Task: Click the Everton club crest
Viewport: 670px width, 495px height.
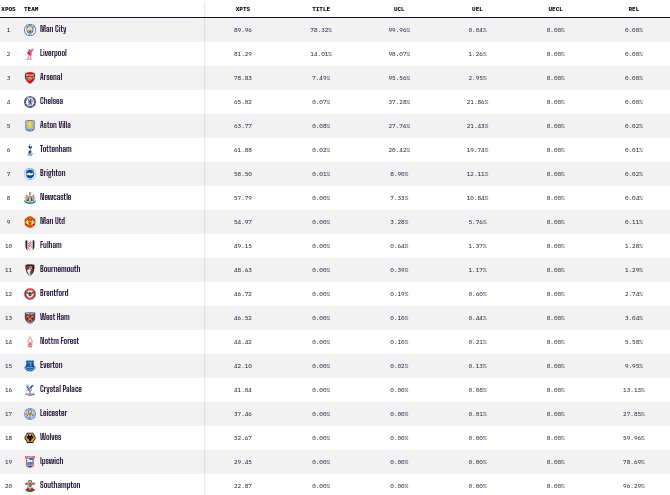Action: pyautogui.click(x=30, y=365)
